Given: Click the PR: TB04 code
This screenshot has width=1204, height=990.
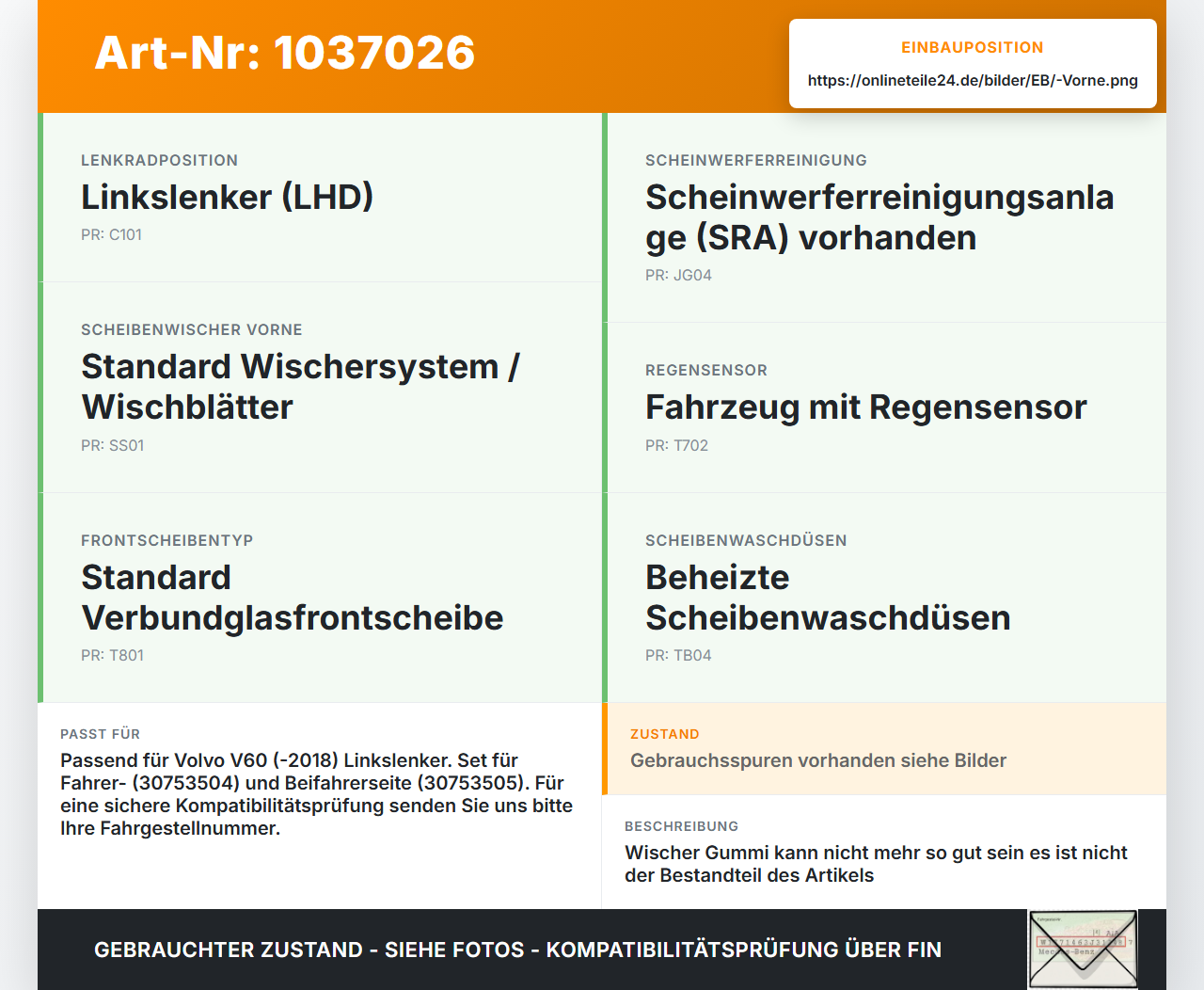Looking at the screenshot, I should coord(678,655).
